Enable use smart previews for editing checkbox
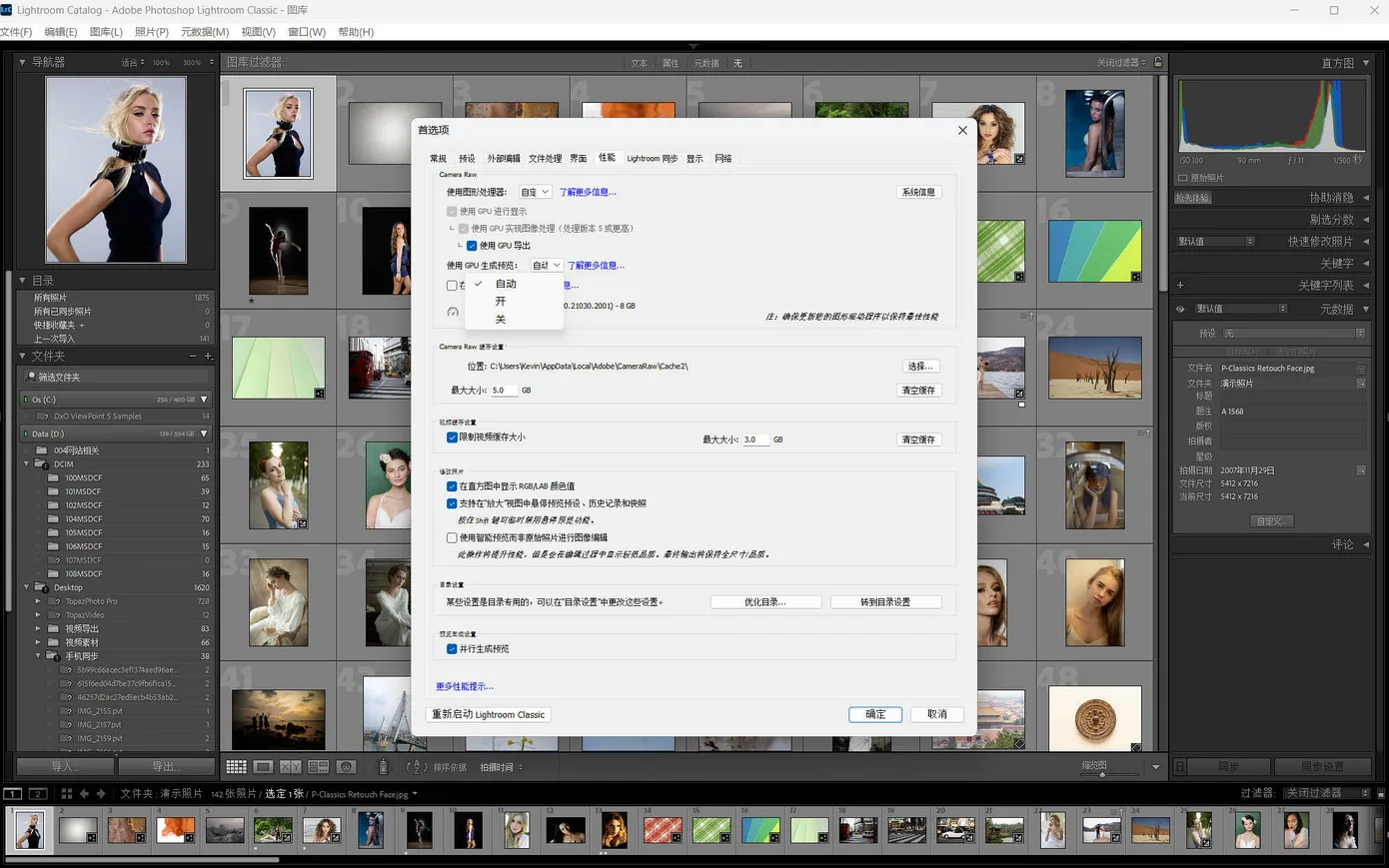The height and width of the screenshot is (868, 1389). coord(452,537)
